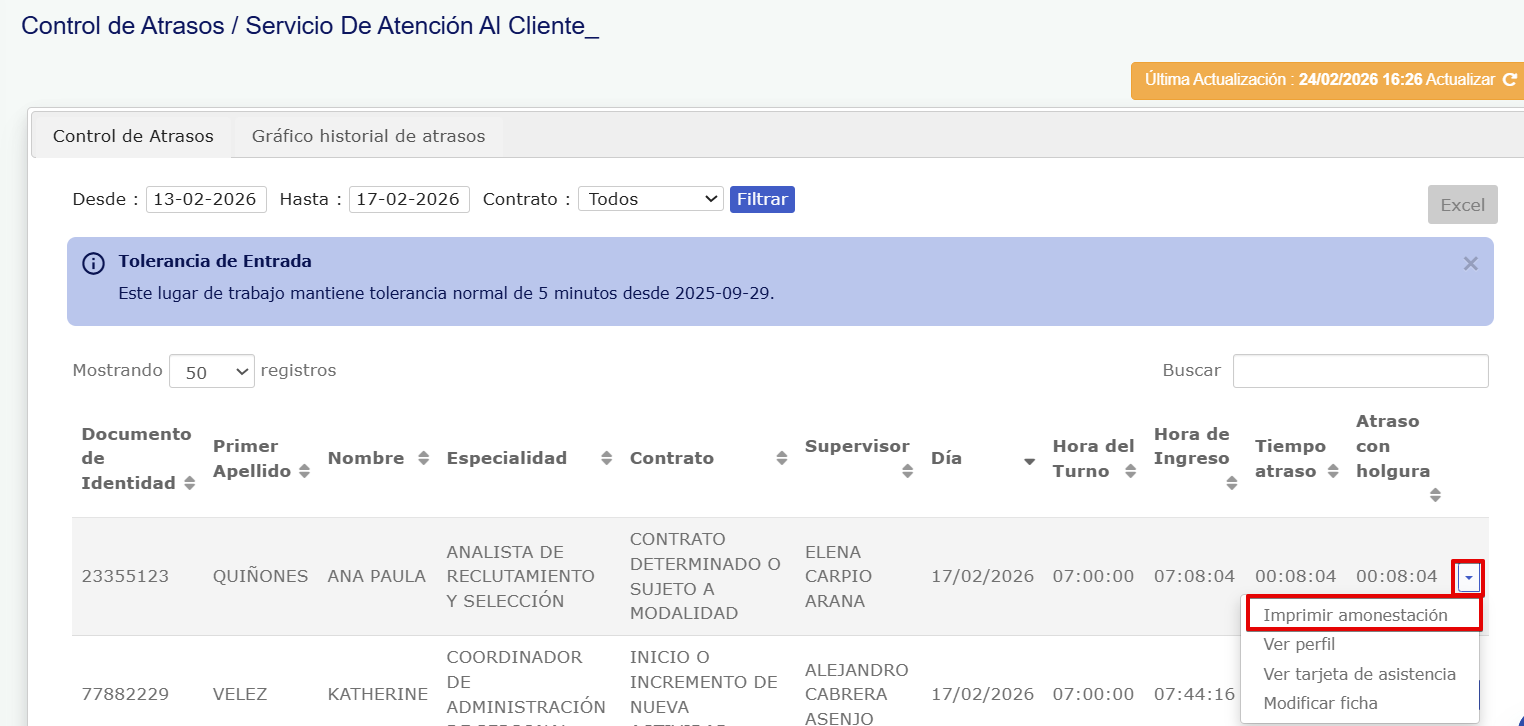This screenshot has width=1524, height=726.
Task: Sort by Primer Apellido column icon
Action: click(304, 472)
